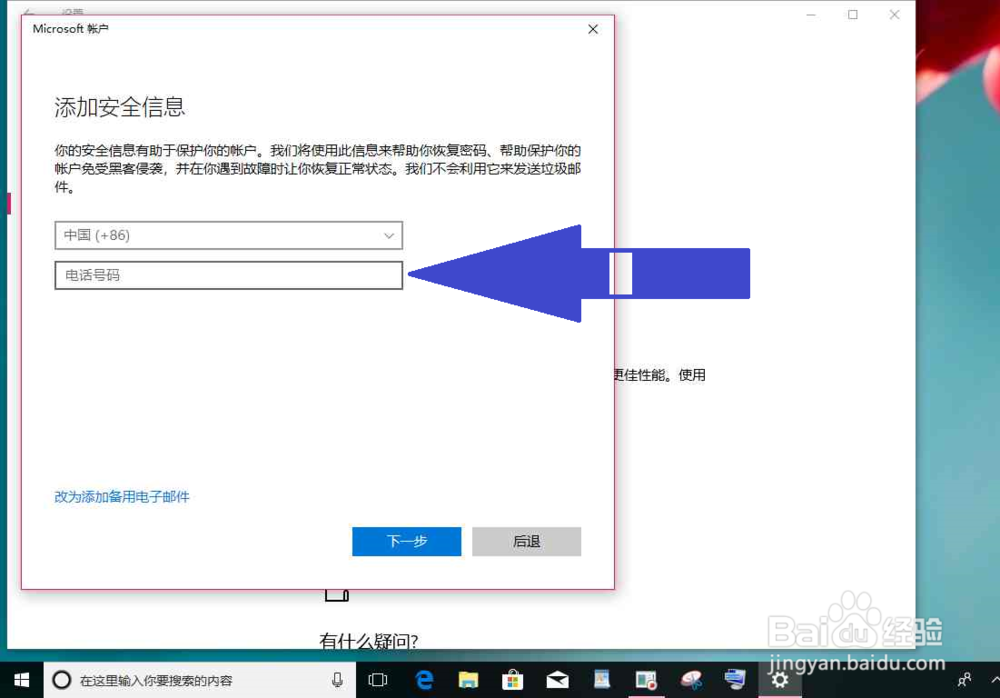Open the computer monitor app icon on taskbar
The width and height of the screenshot is (1000, 698).
(735, 679)
